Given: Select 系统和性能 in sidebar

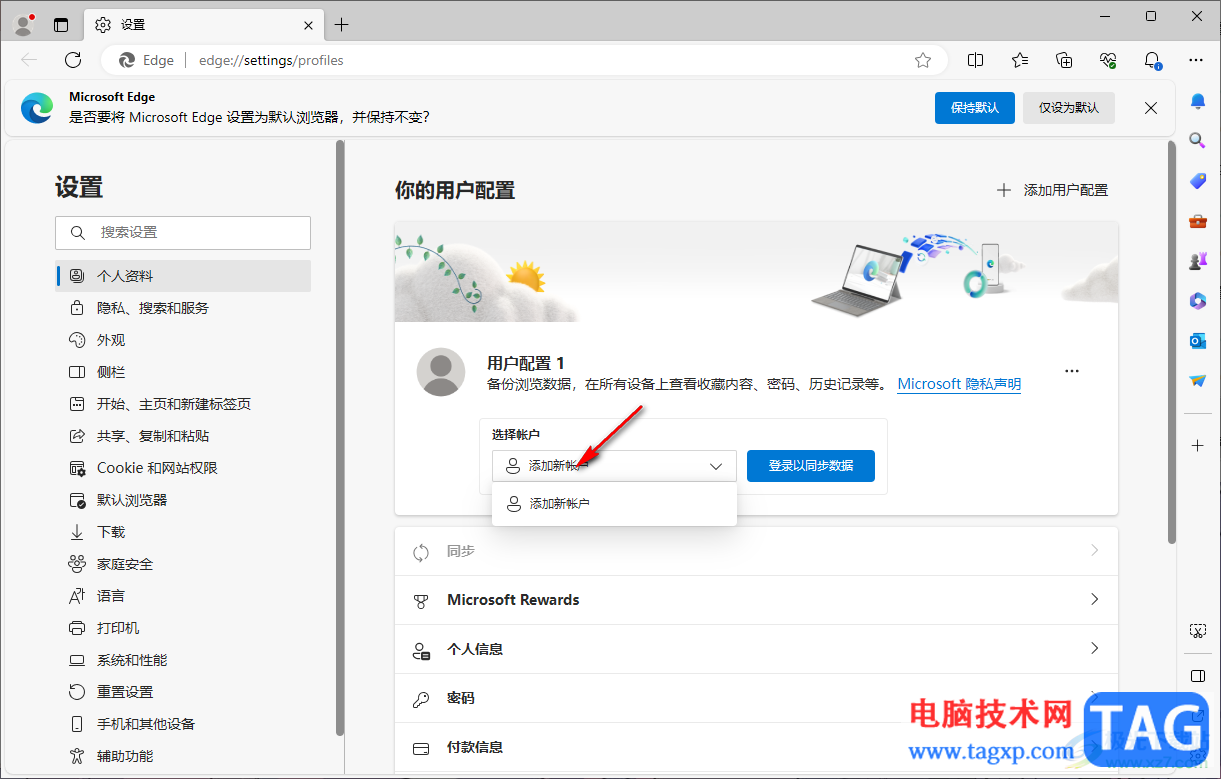Looking at the screenshot, I should click(x=183, y=660).
